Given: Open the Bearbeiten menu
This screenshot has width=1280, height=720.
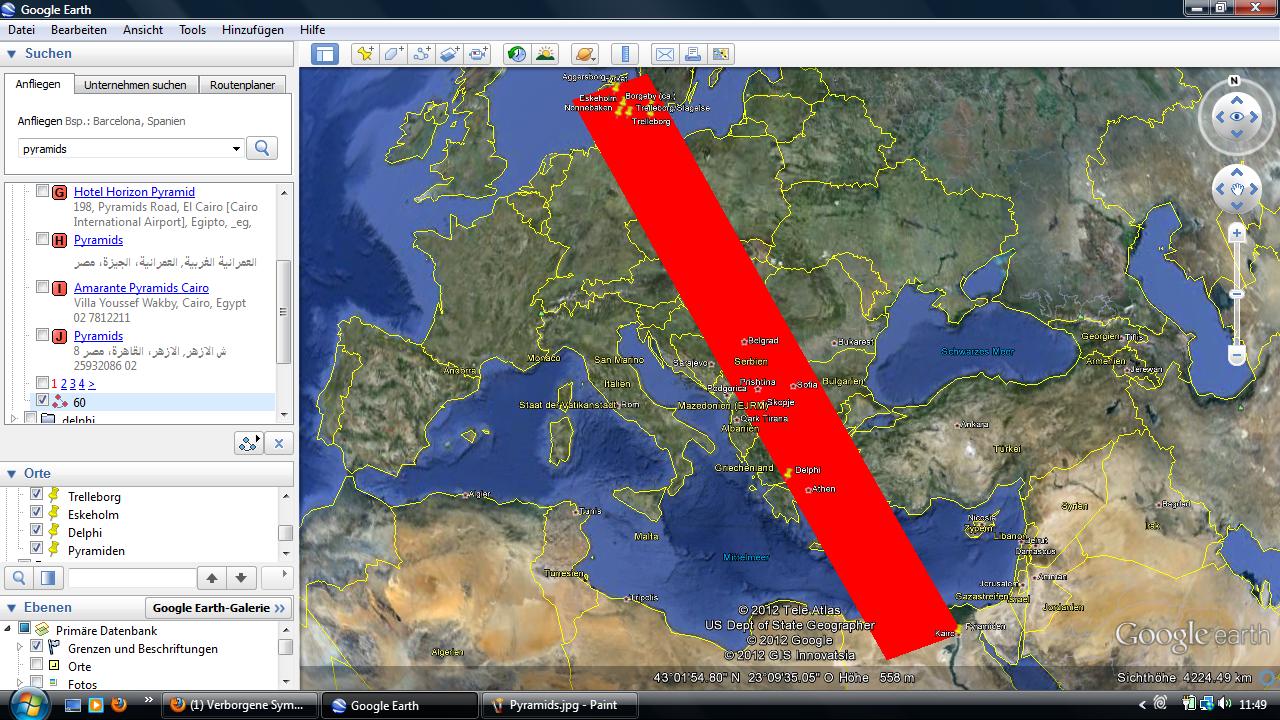Looking at the screenshot, I should coord(78,30).
